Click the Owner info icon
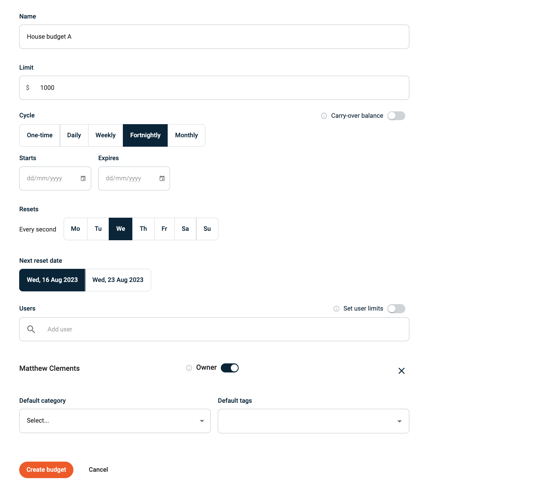This screenshot has width=550, height=502. [189, 368]
